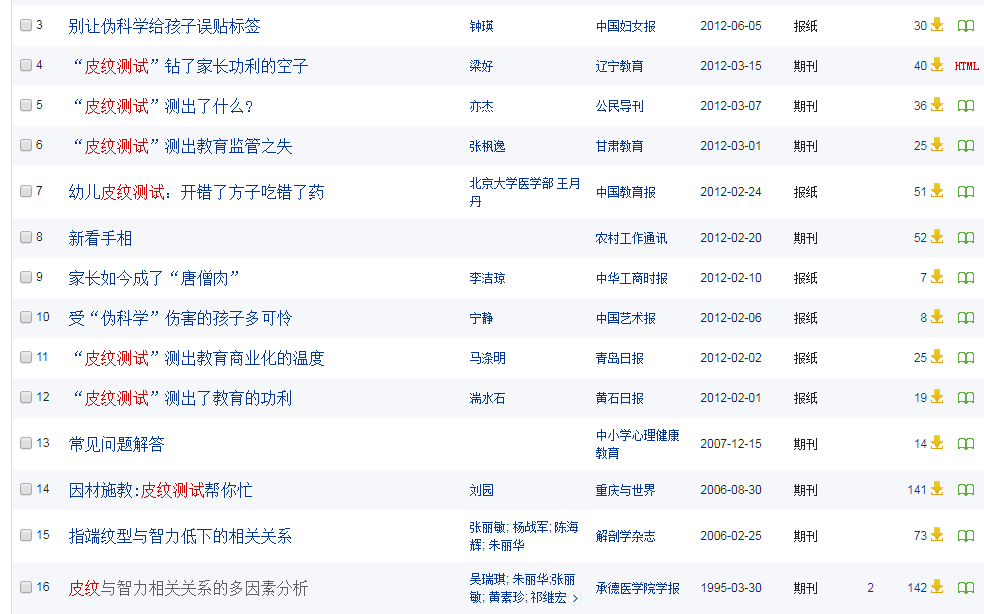Download the article in row 9

[x=937, y=277]
